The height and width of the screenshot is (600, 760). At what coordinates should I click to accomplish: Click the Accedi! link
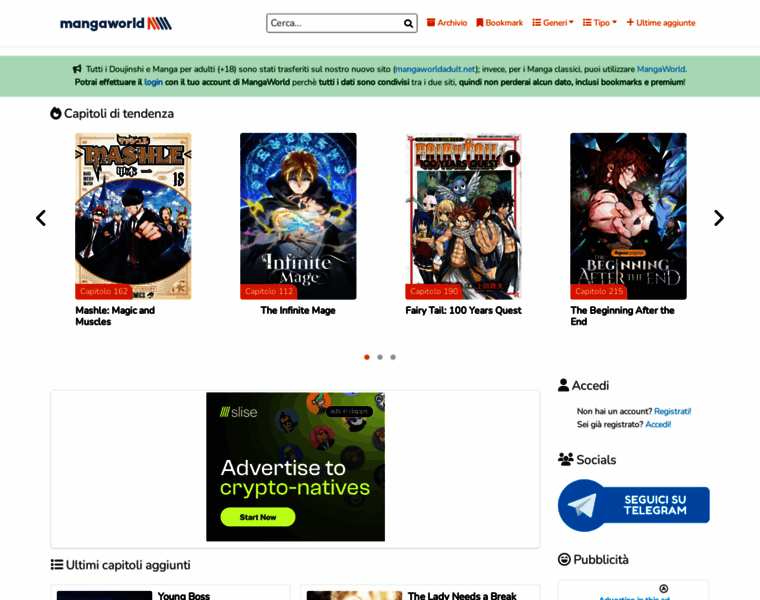(658, 425)
